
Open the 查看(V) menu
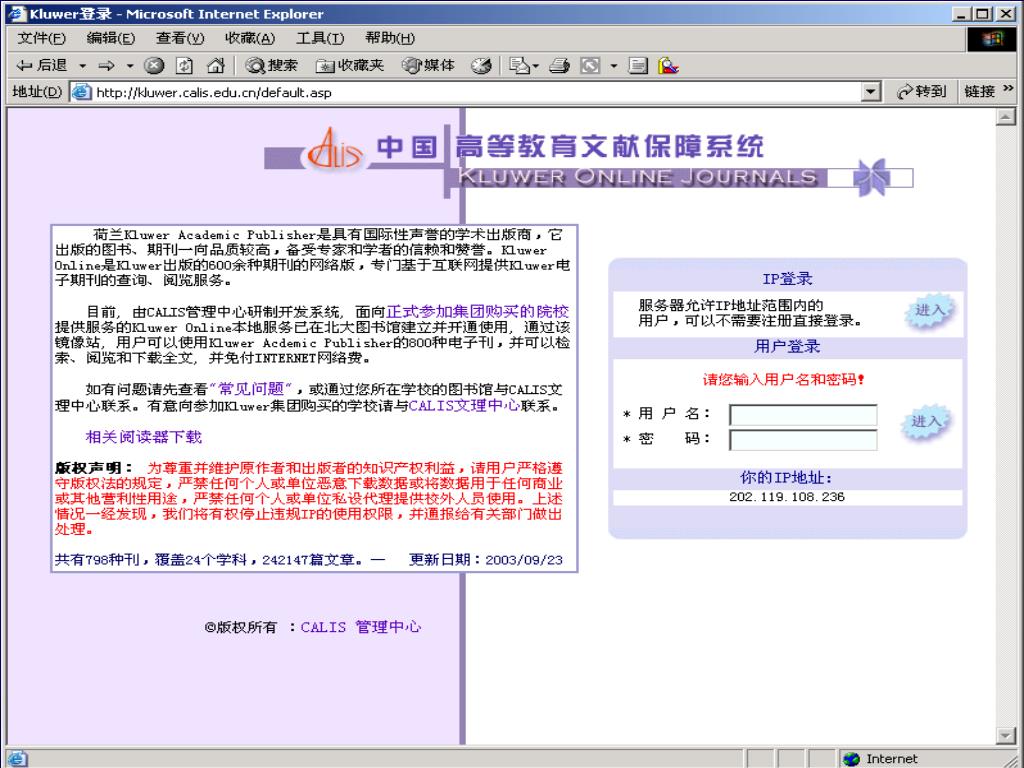tap(180, 38)
